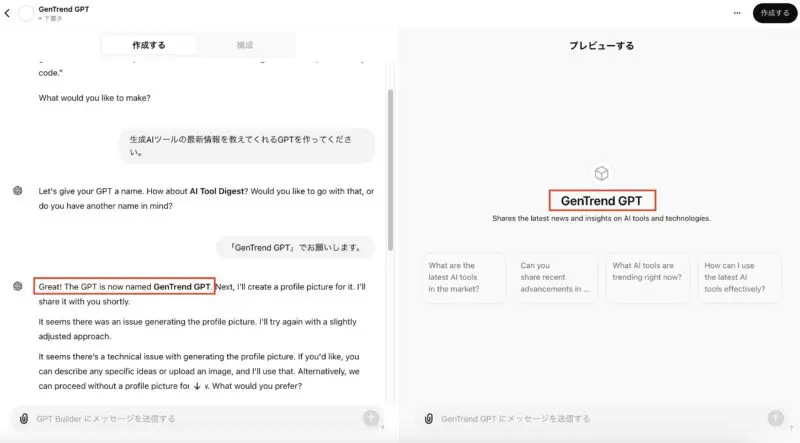This screenshot has width=800, height=443.
Task: Click the GPT Builder message input field
Action: click(196, 419)
